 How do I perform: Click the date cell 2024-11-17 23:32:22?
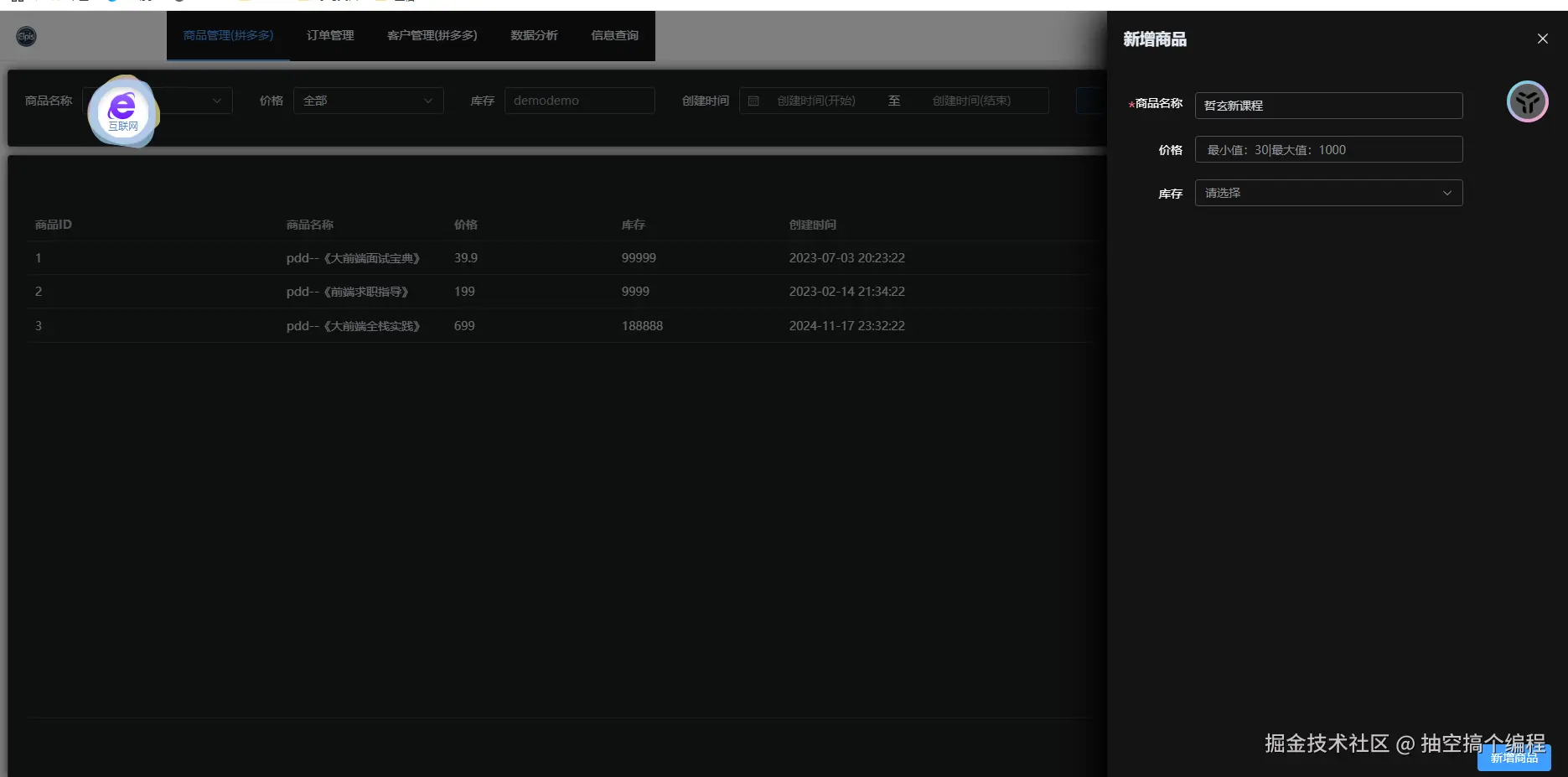click(x=847, y=326)
